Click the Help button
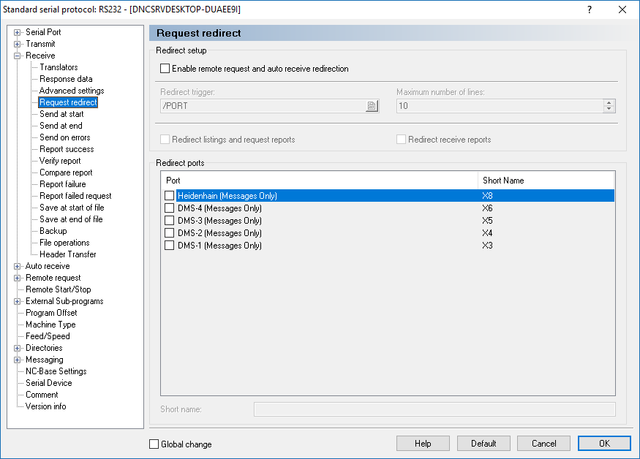Image resolution: width=640 pixels, height=459 pixels. [x=423, y=443]
